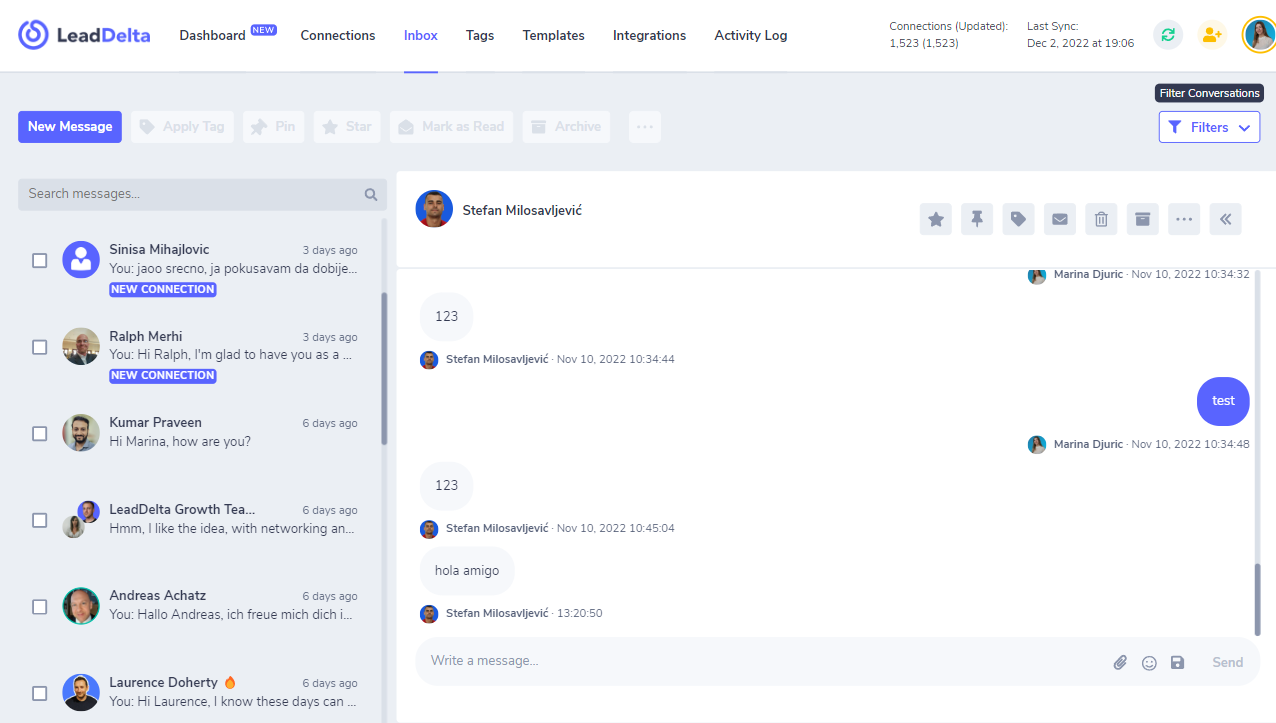Open Kumar Praveen conversation name
The image size is (1276, 723).
pyautogui.click(x=155, y=422)
